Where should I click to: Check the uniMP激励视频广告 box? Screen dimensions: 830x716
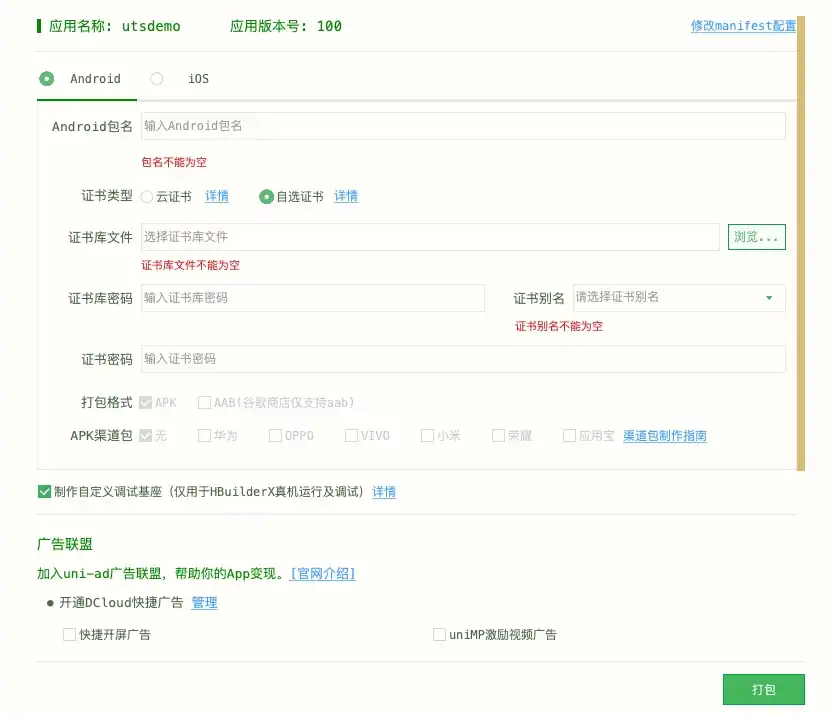click(439, 633)
